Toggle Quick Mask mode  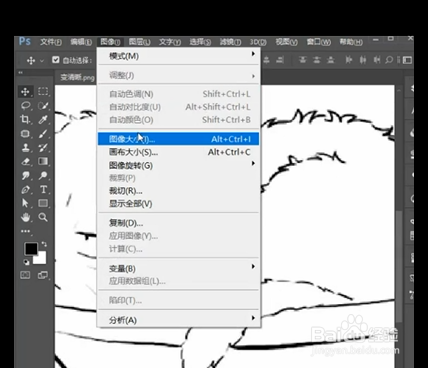tap(25, 275)
